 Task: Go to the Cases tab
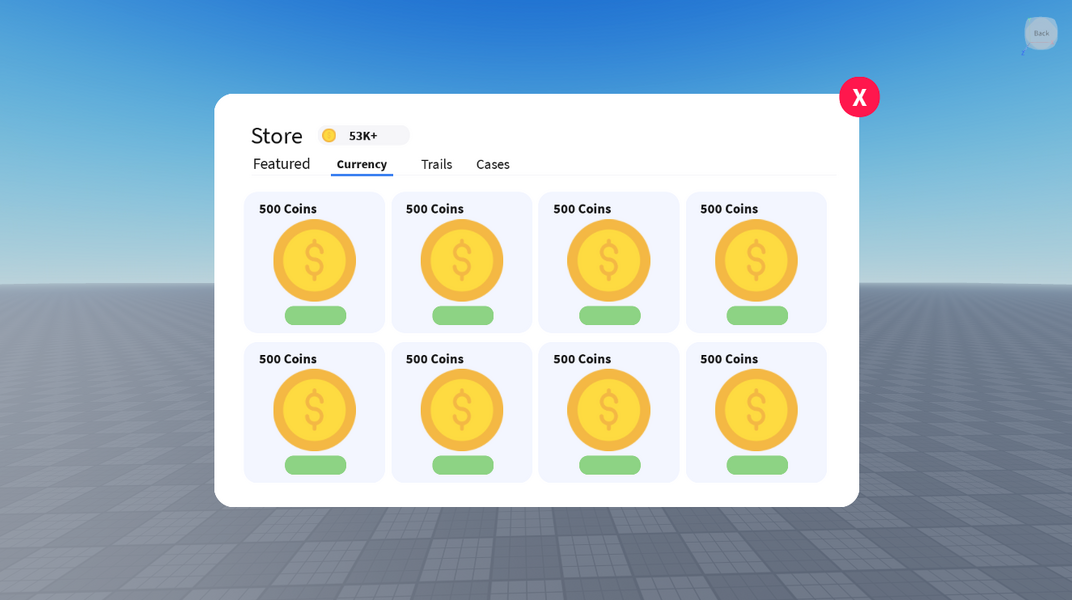[492, 164]
